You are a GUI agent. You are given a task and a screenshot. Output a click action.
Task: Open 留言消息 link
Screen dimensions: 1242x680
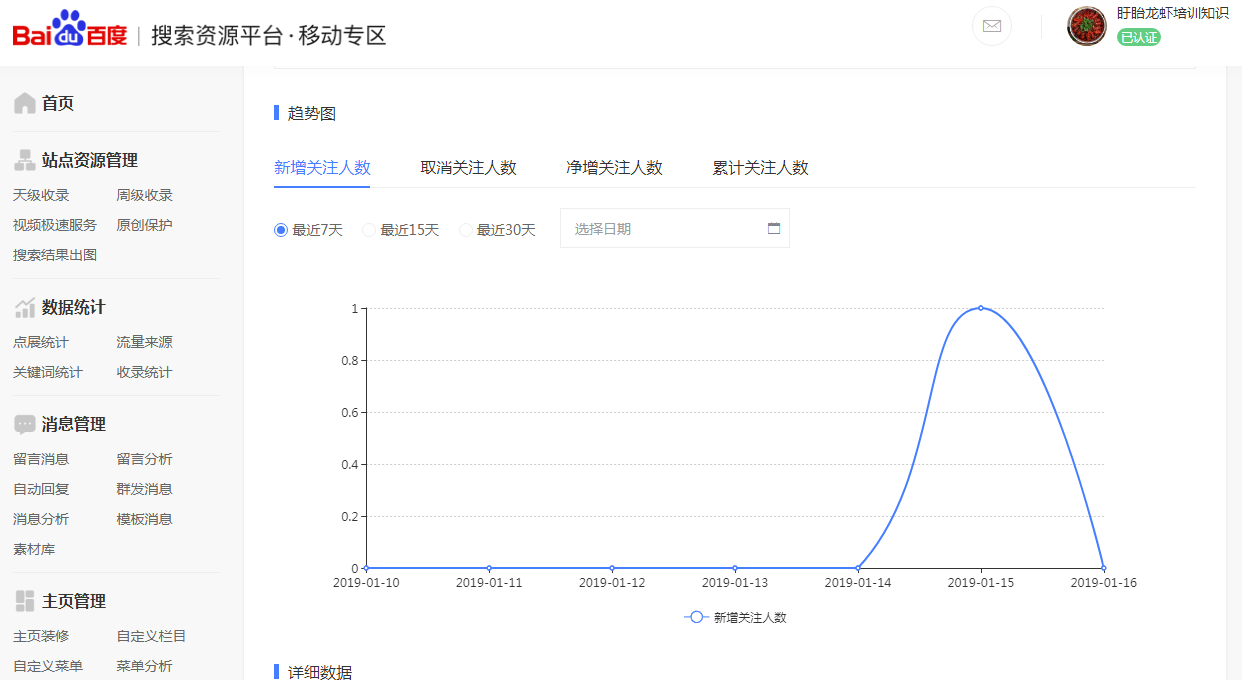click(41, 459)
